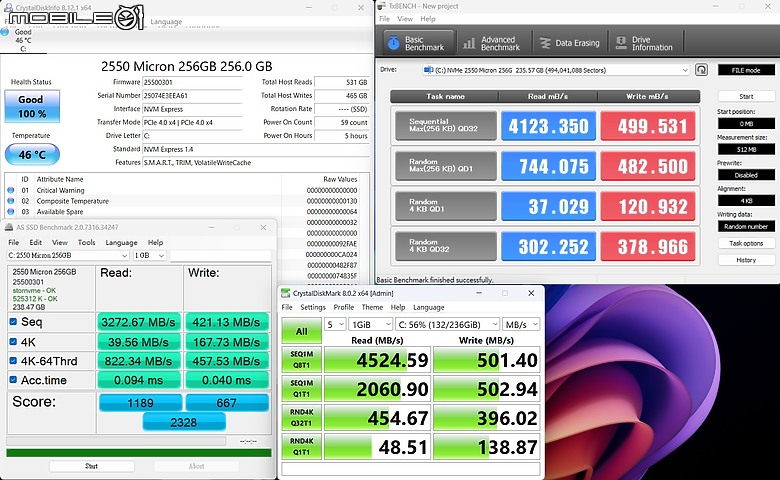Image resolution: width=780 pixels, height=480 pixels.
Task: Click the 4524.59 sequential read result
Action: (378, 360)
